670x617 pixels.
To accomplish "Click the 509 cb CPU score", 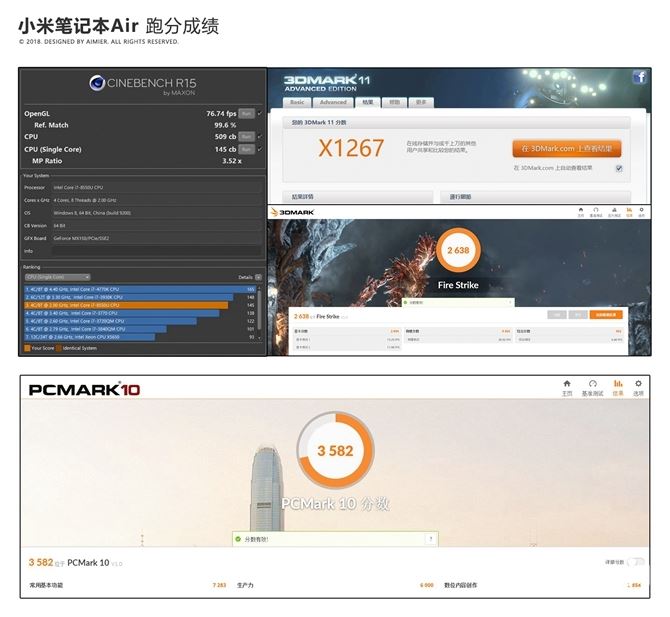I will click(x=225, y=137).
